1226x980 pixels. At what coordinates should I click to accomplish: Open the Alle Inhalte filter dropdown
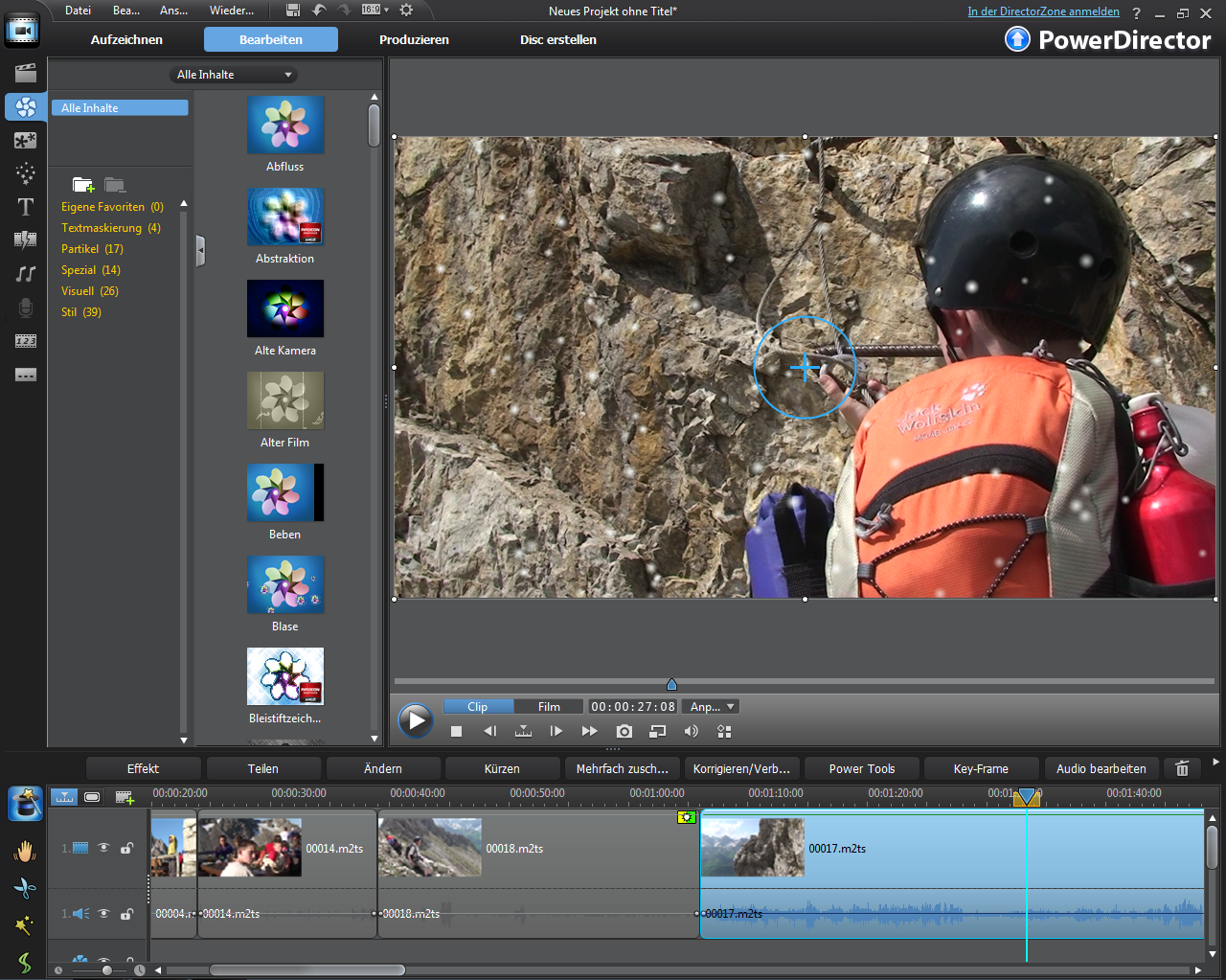click(x=234, y=75)
